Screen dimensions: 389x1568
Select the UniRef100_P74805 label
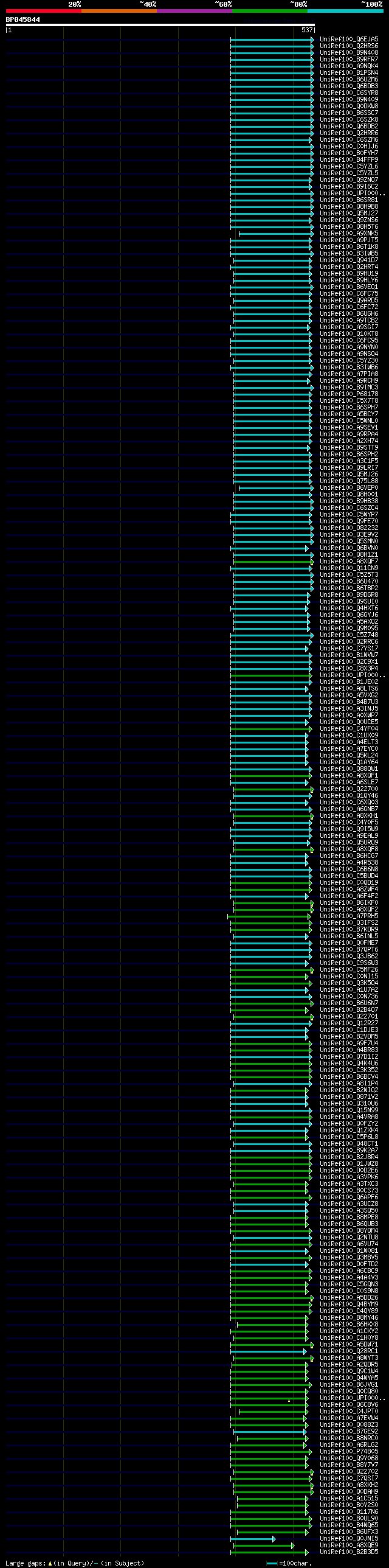coord(349,1452)
